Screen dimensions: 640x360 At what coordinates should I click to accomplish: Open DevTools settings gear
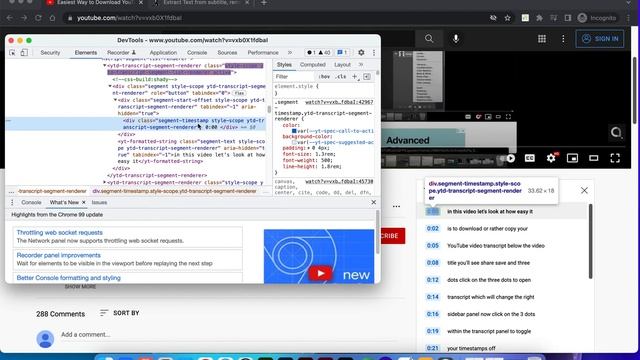[x=361, y=53]
